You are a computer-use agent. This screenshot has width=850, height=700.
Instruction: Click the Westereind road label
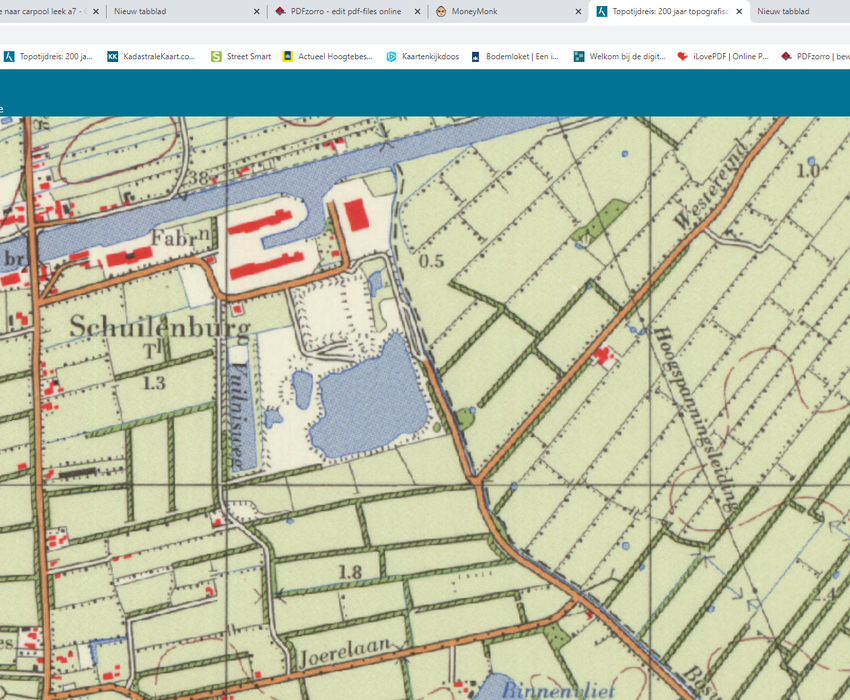click(x=711, y=184)
